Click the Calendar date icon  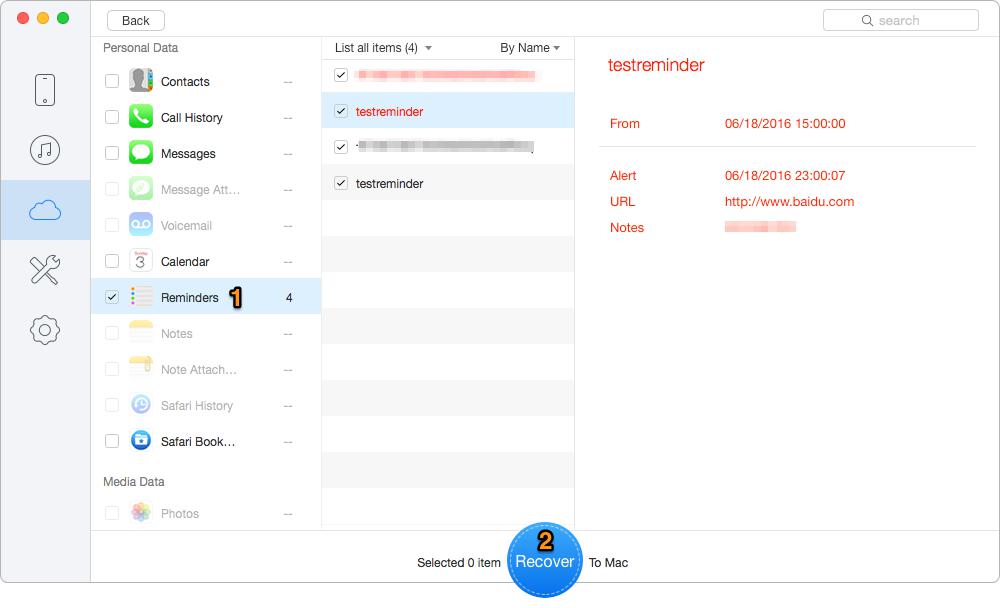pos(141,261)
